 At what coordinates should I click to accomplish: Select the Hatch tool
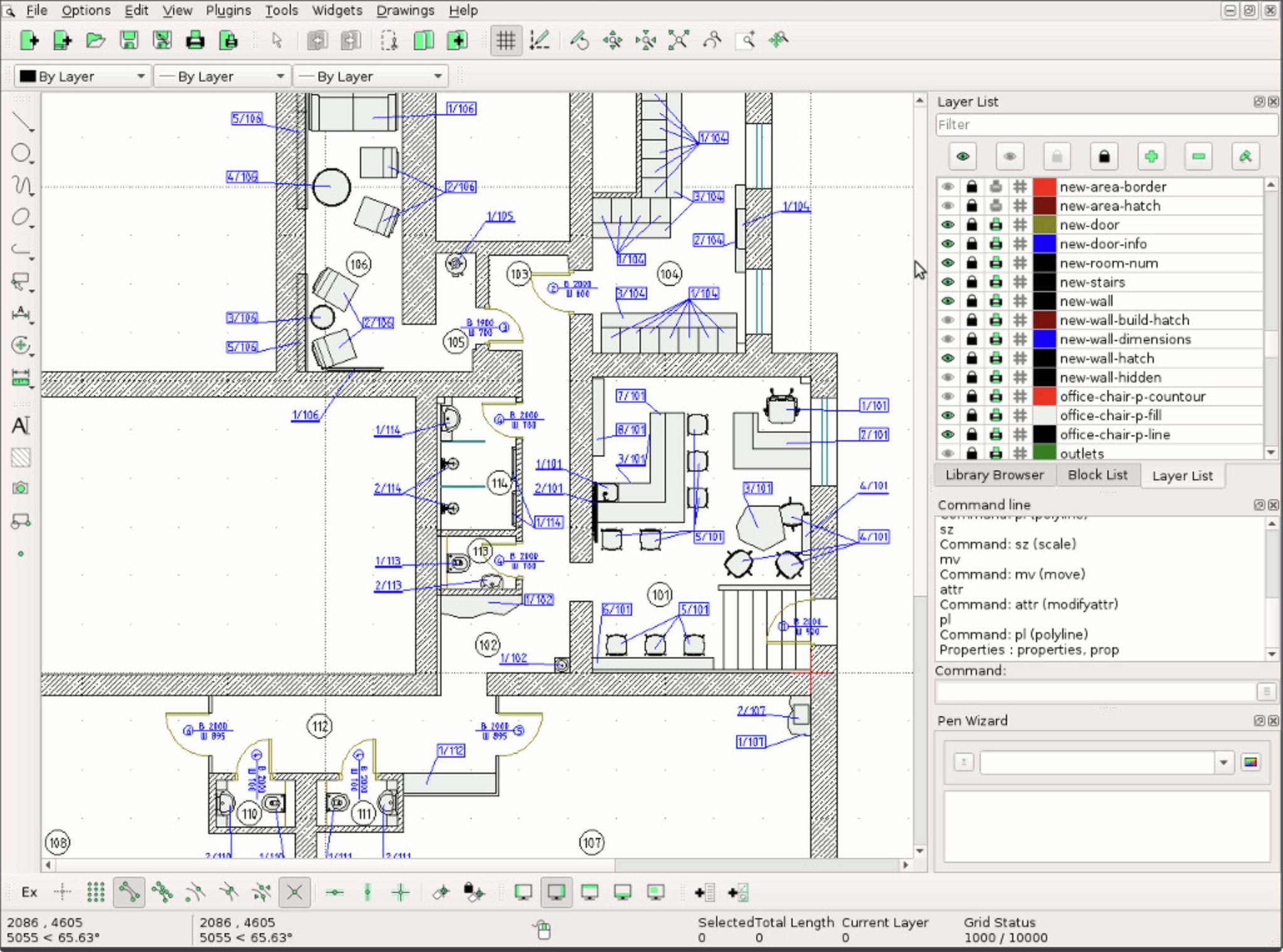(x=21, y=457)
